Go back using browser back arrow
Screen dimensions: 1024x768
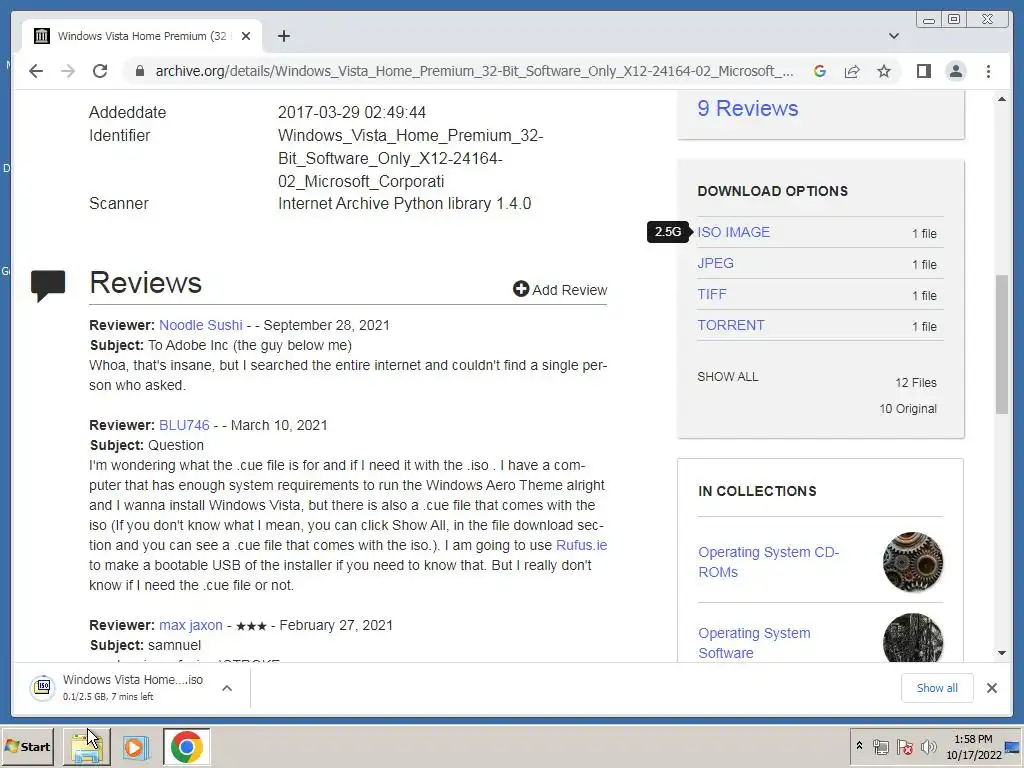(36, 71)
